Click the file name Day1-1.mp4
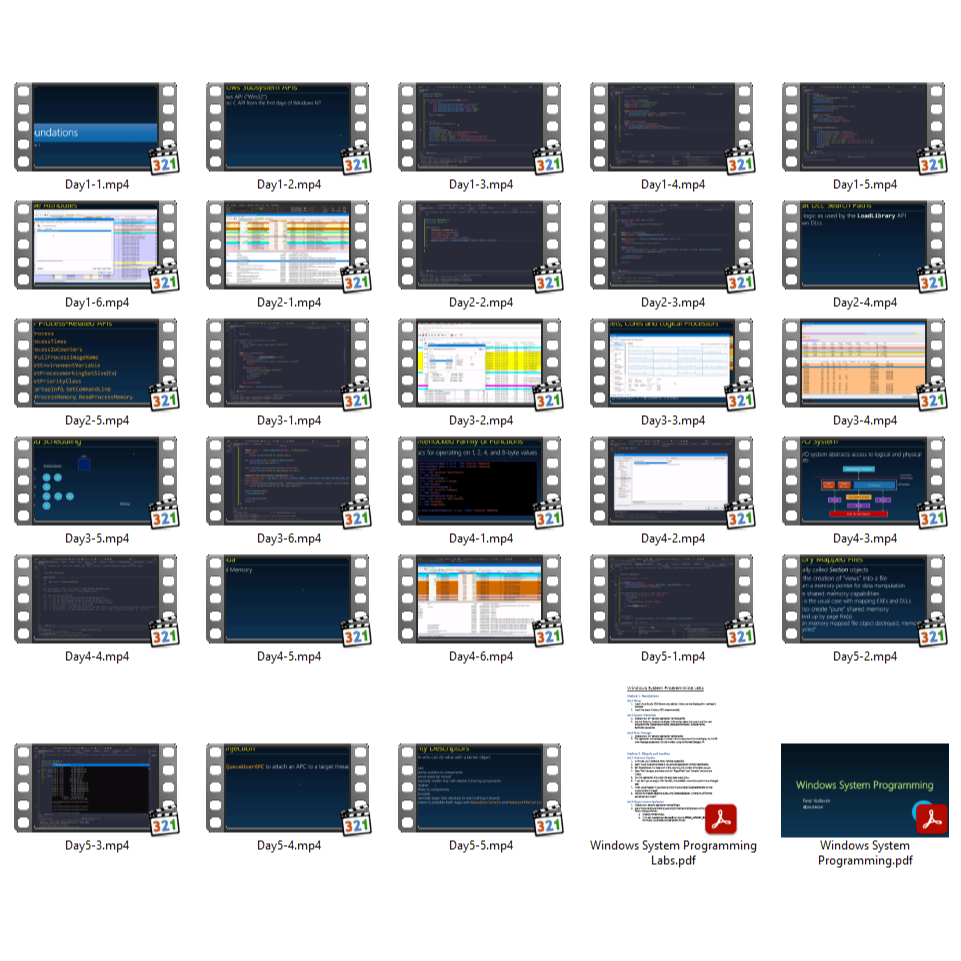The width and height of the screenshot is (961, 961). pyautogui.click(x=97, y=184)
